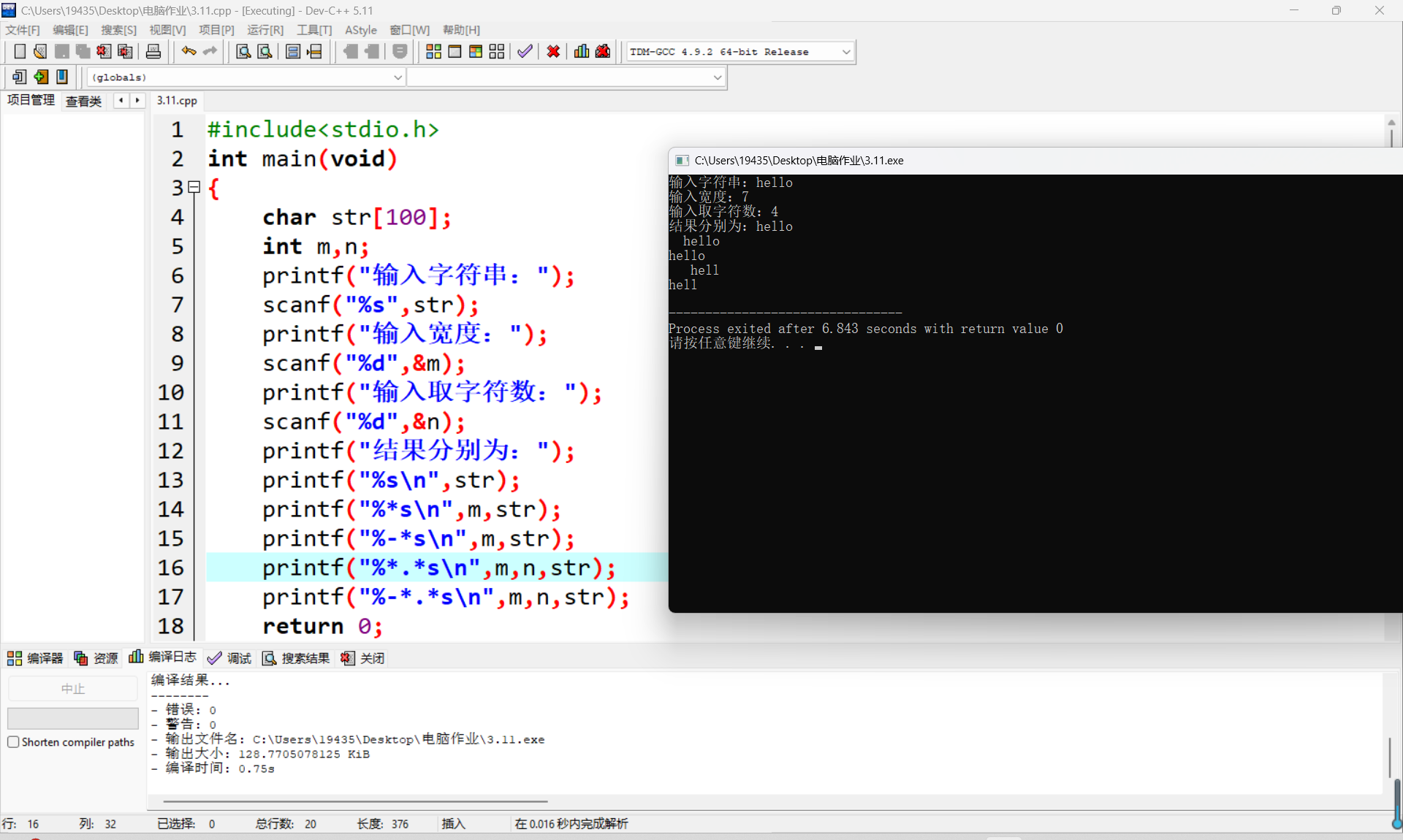Click the Print toolbar icon
Viewport: 1403px width, 840px height.
pos(153,52)
